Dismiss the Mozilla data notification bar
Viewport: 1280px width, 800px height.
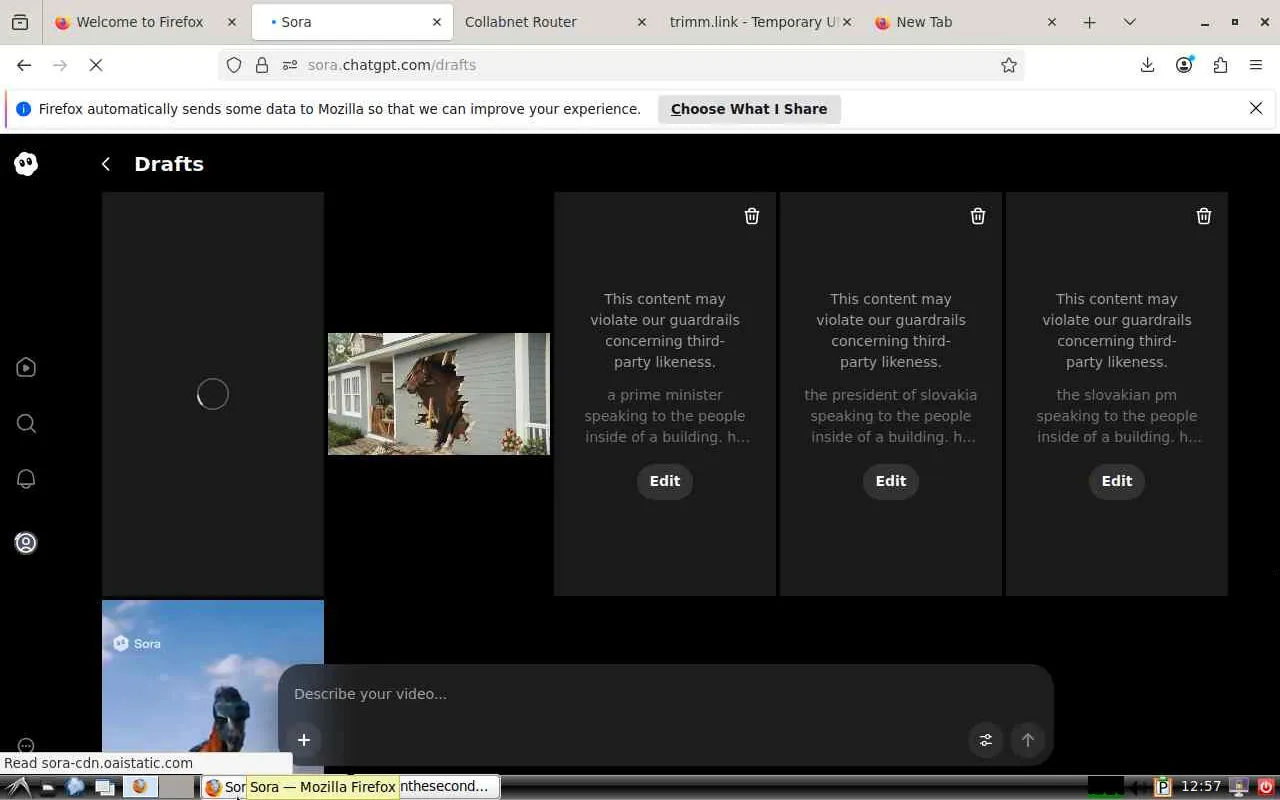click(1256, 108)
